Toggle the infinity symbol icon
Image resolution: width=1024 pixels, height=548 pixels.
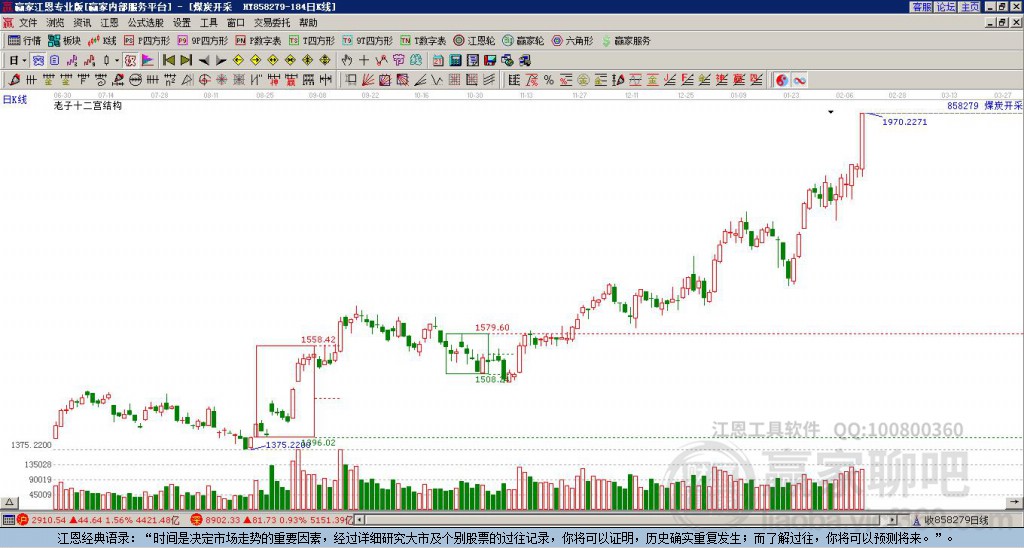799,80
